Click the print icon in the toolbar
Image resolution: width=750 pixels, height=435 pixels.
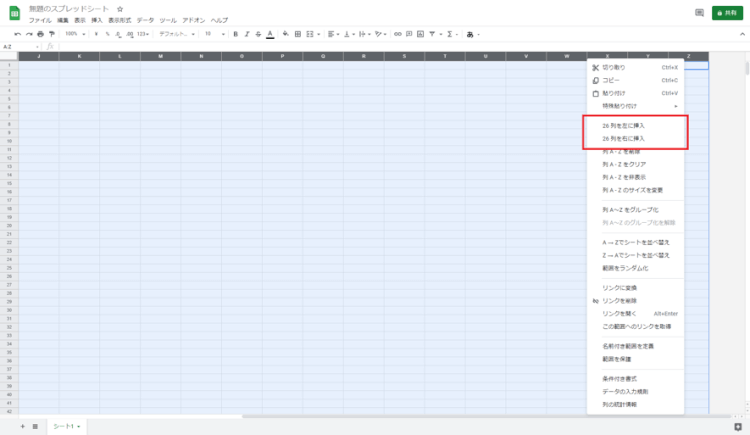tap(41, 33)
